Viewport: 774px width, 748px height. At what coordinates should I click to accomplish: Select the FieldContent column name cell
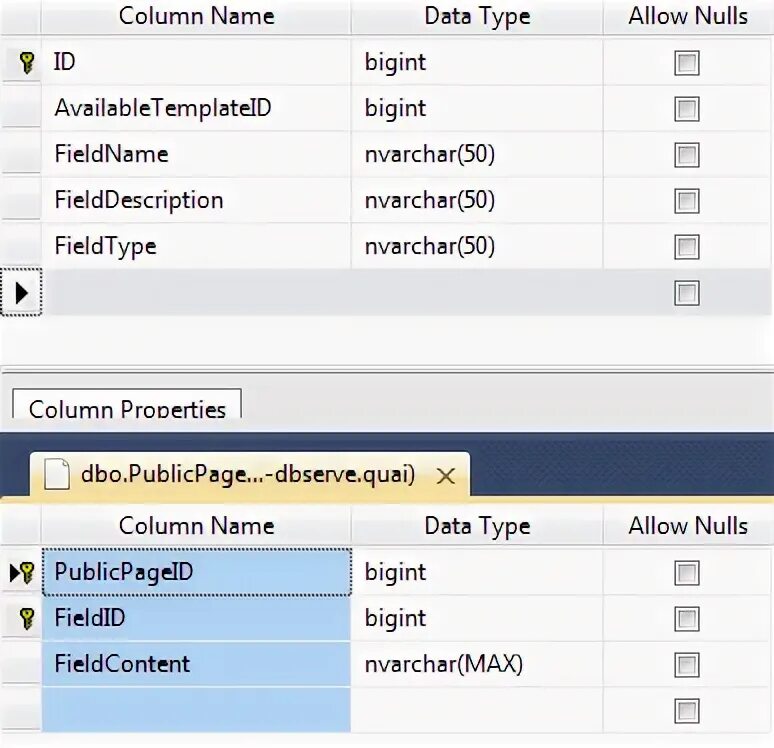point(196,665)
